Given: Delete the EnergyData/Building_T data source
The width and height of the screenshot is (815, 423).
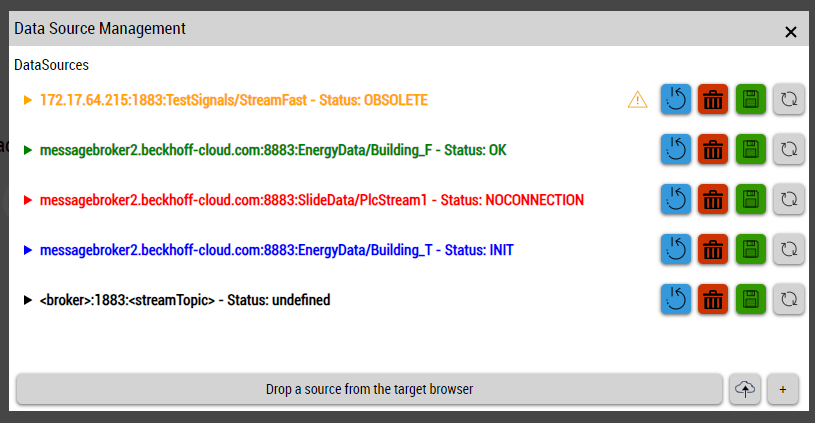Looking at the screenshot, I should pos(713,248).
